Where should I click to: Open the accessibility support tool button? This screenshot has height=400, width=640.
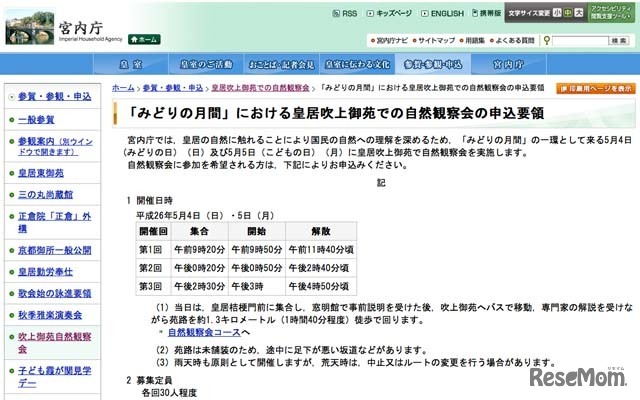click(x=611, y=13)
